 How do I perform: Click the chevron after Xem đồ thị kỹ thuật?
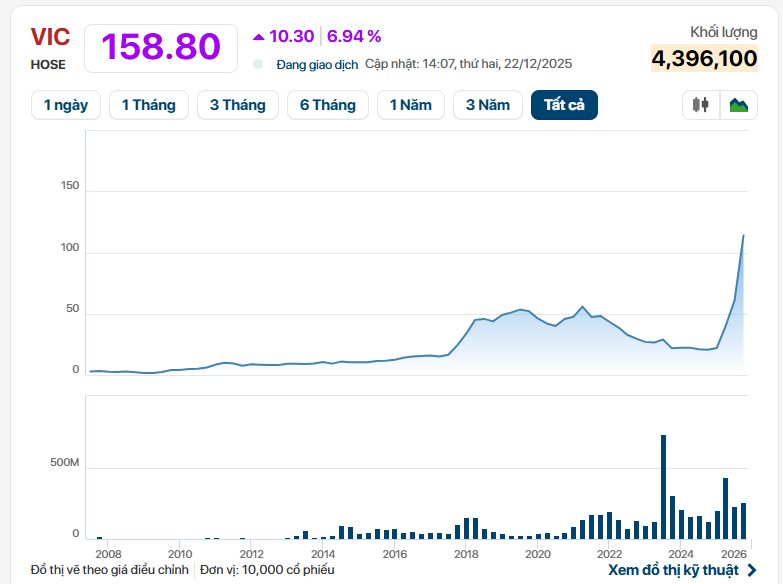(x=752, y=570)
